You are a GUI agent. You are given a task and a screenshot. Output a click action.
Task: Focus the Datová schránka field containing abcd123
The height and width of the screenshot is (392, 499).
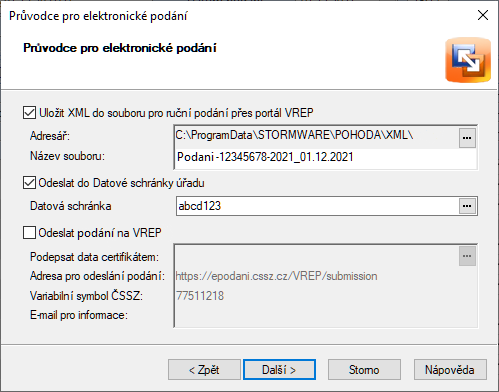318,206
